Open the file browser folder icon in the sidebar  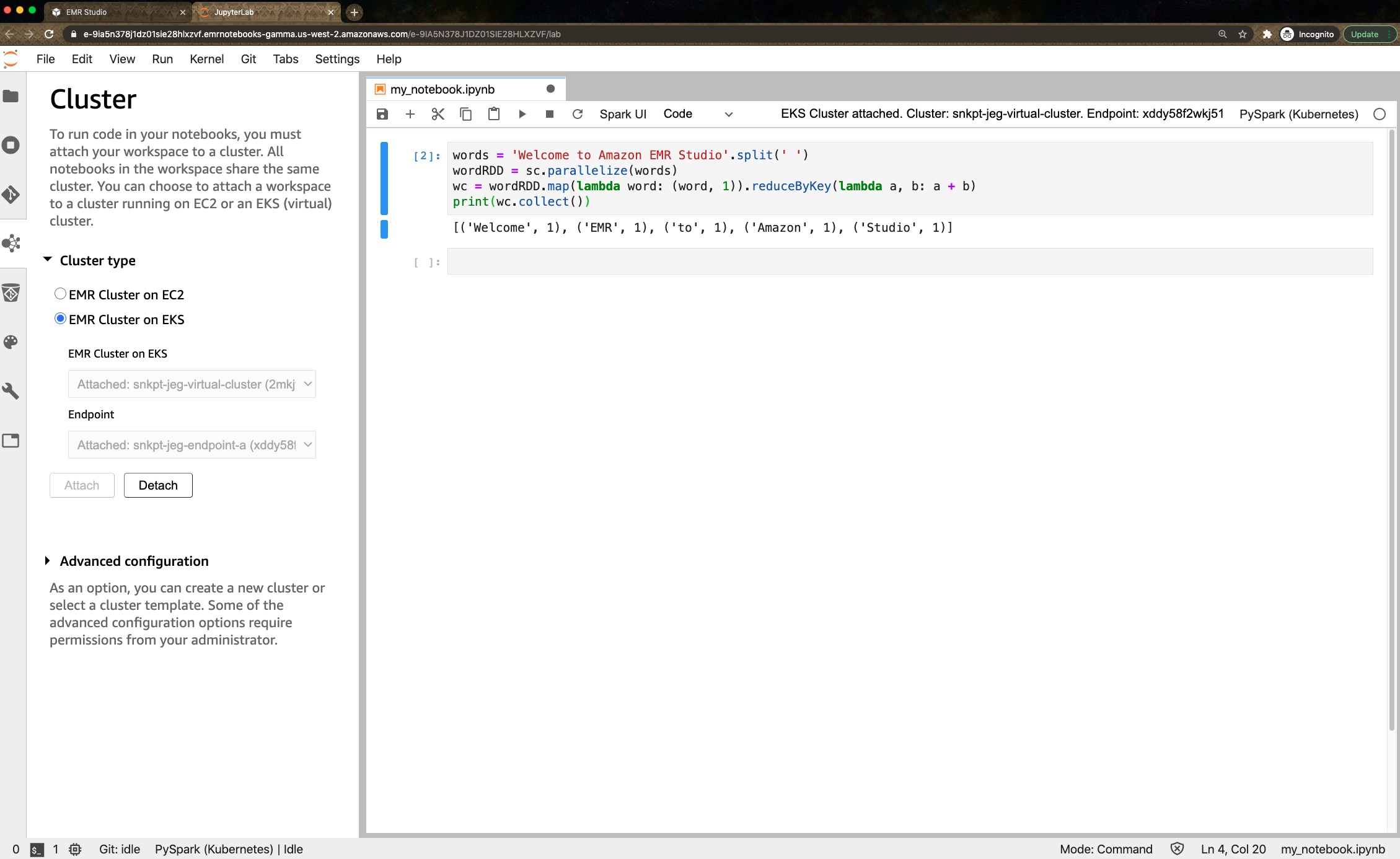point(11,96)
